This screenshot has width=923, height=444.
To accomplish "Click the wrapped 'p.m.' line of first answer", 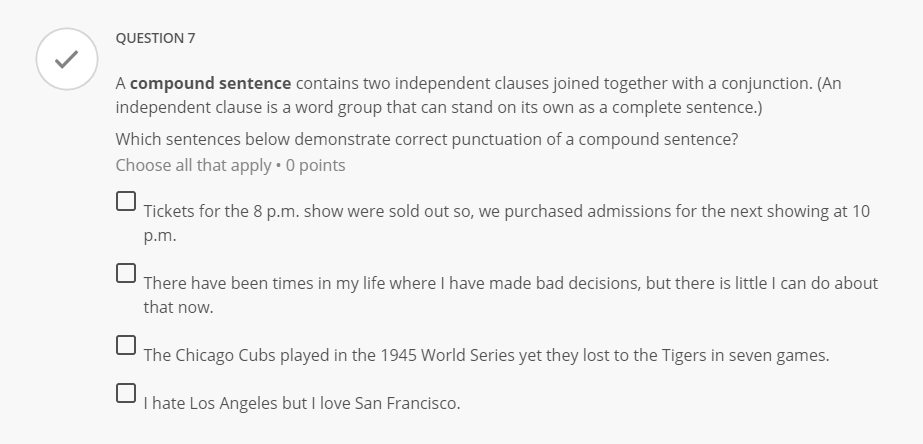I will 160,235.
